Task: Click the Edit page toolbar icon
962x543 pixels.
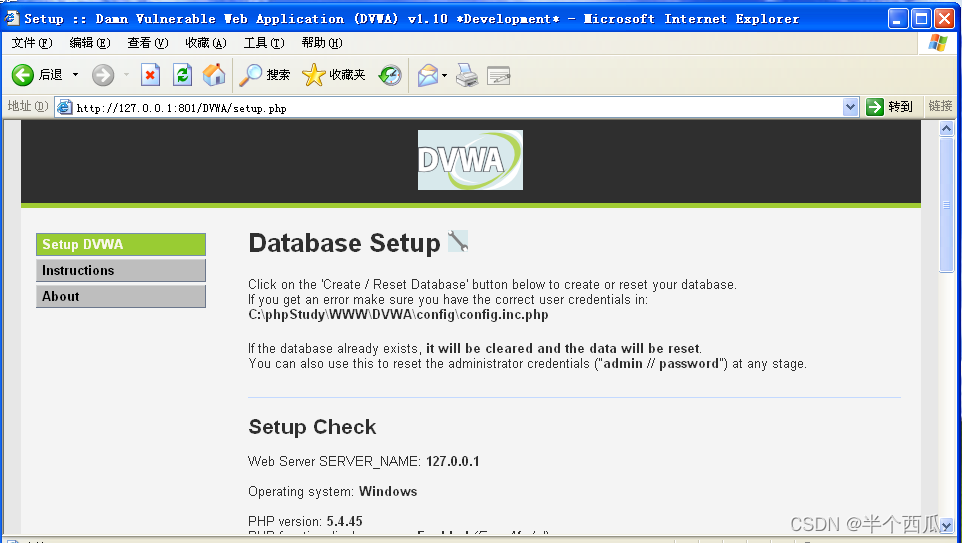Action: pyautogui.click(x=498, y=75)
